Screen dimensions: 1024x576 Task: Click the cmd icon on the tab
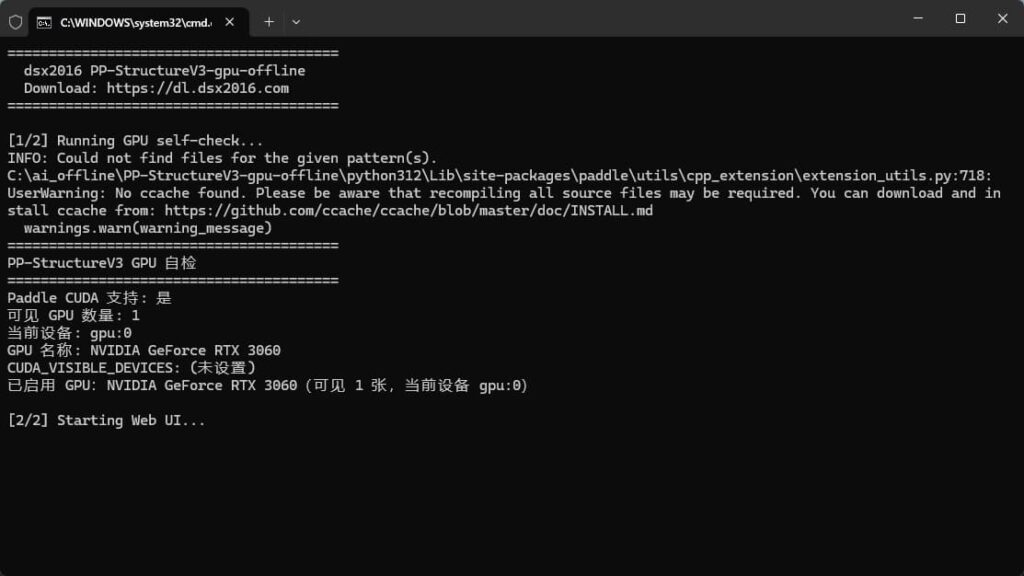45,21
